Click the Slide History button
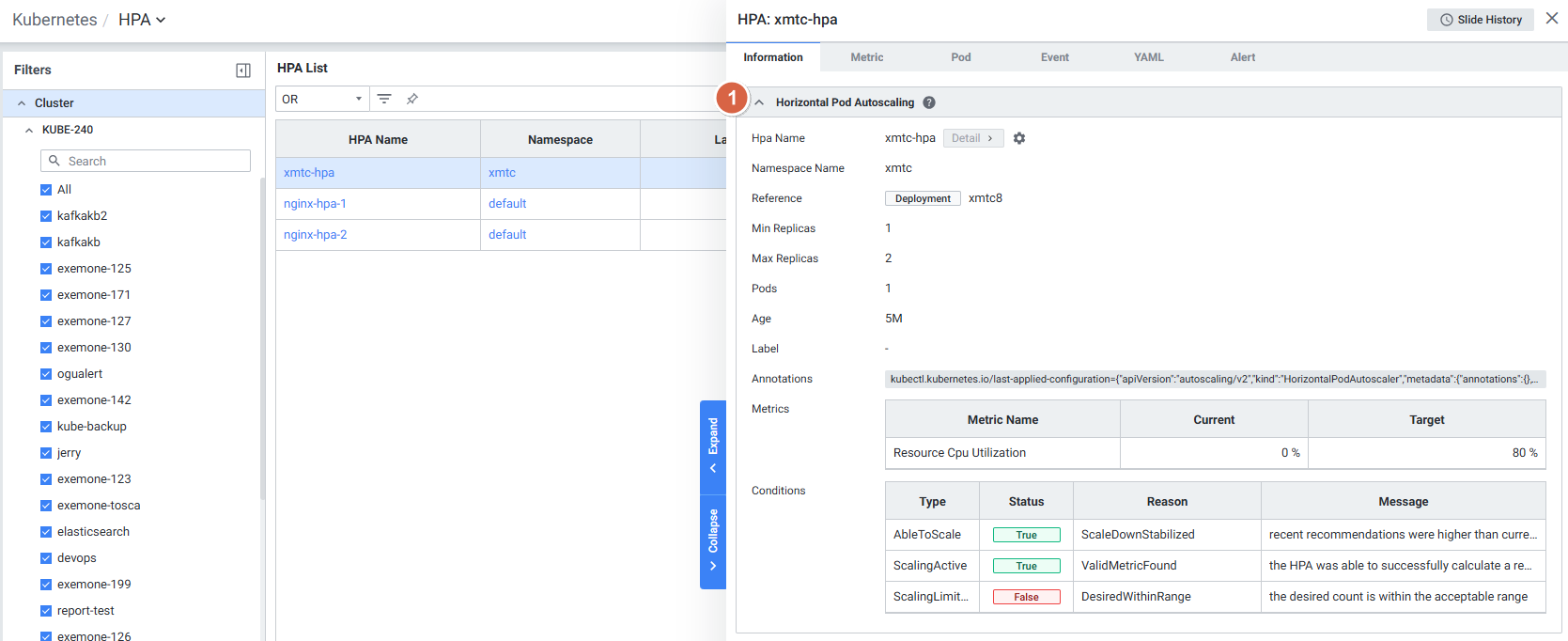The height and width of the screenshot is (641, 1568). (1480, 20)
